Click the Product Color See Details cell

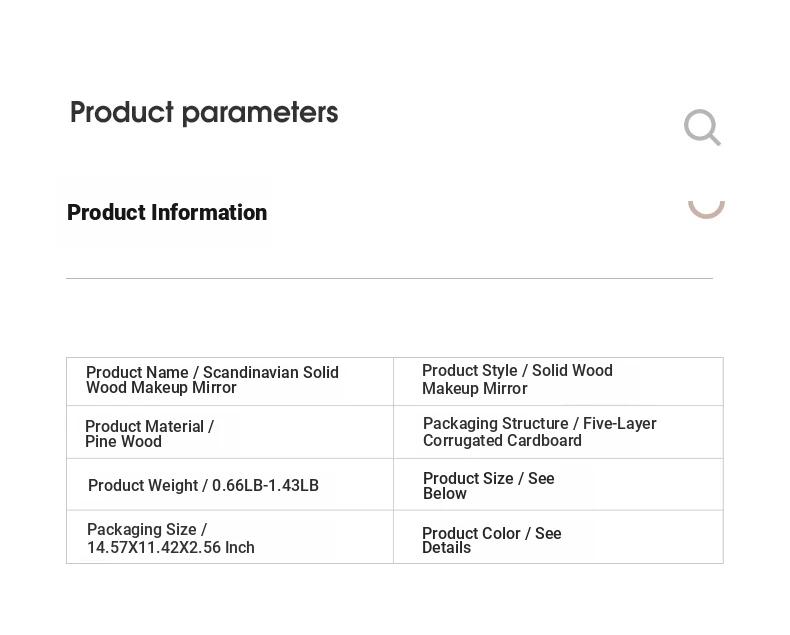tap(558, 538)
